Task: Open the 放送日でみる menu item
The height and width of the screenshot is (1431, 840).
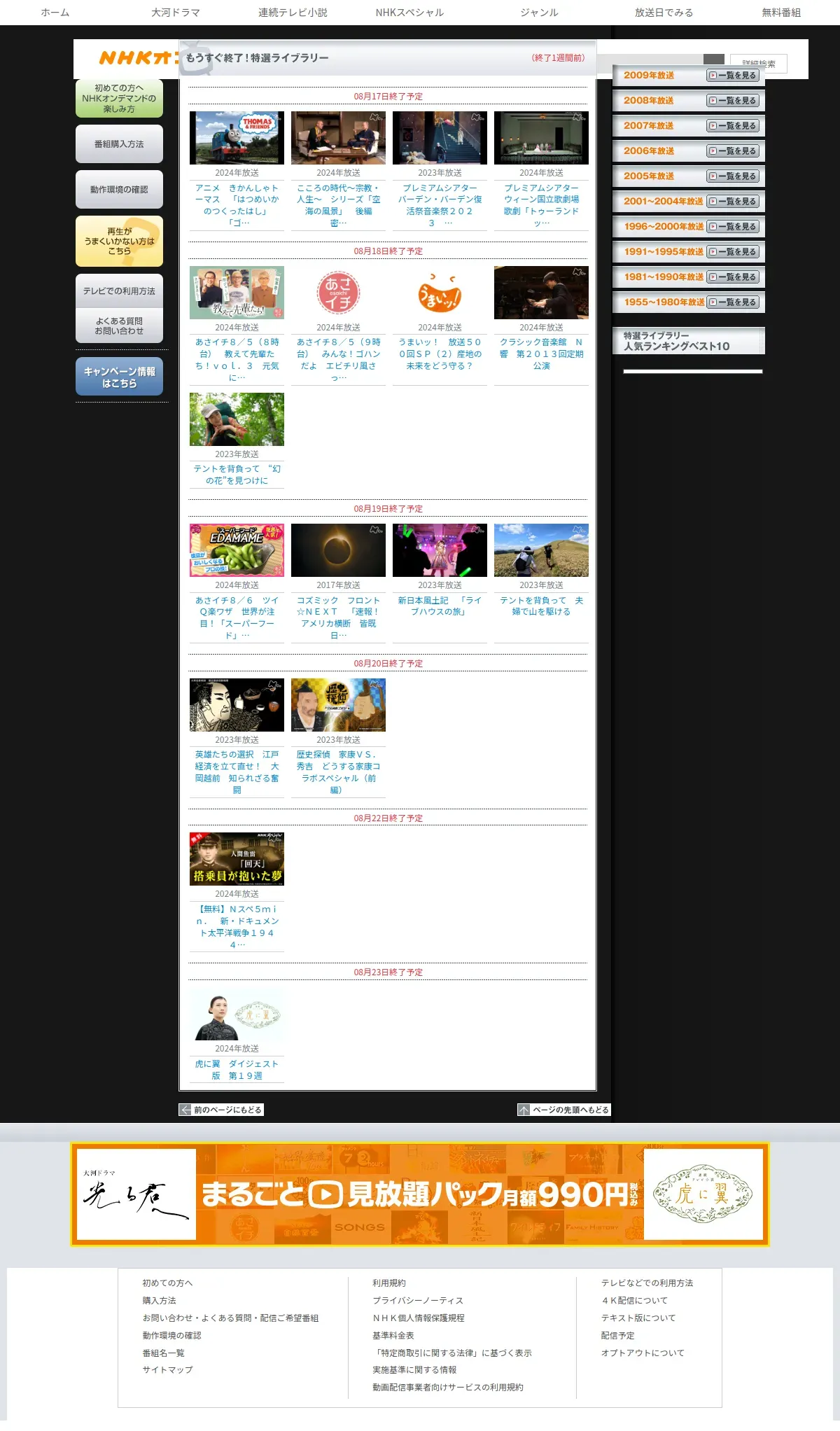Action: point(664,13)
